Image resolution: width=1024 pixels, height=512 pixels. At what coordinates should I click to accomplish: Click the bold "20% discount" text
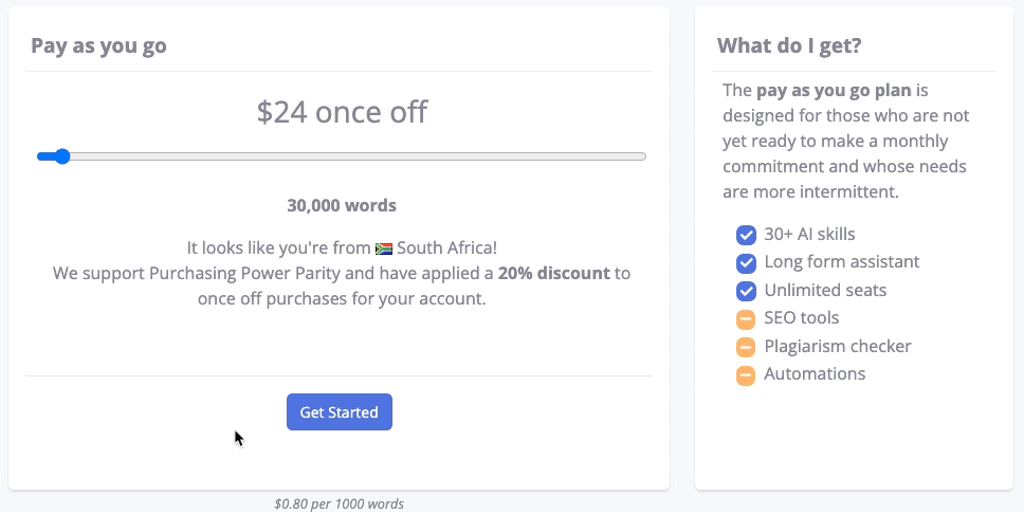554,273
